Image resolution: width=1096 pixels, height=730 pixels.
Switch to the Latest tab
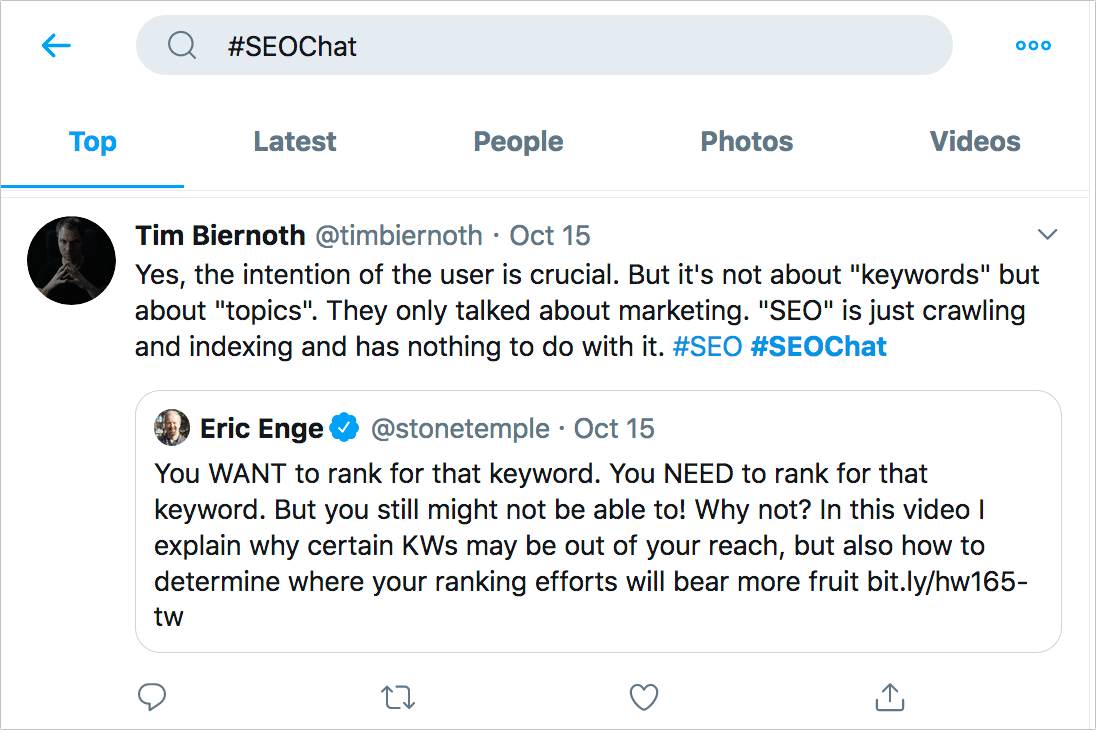point(294,142)
